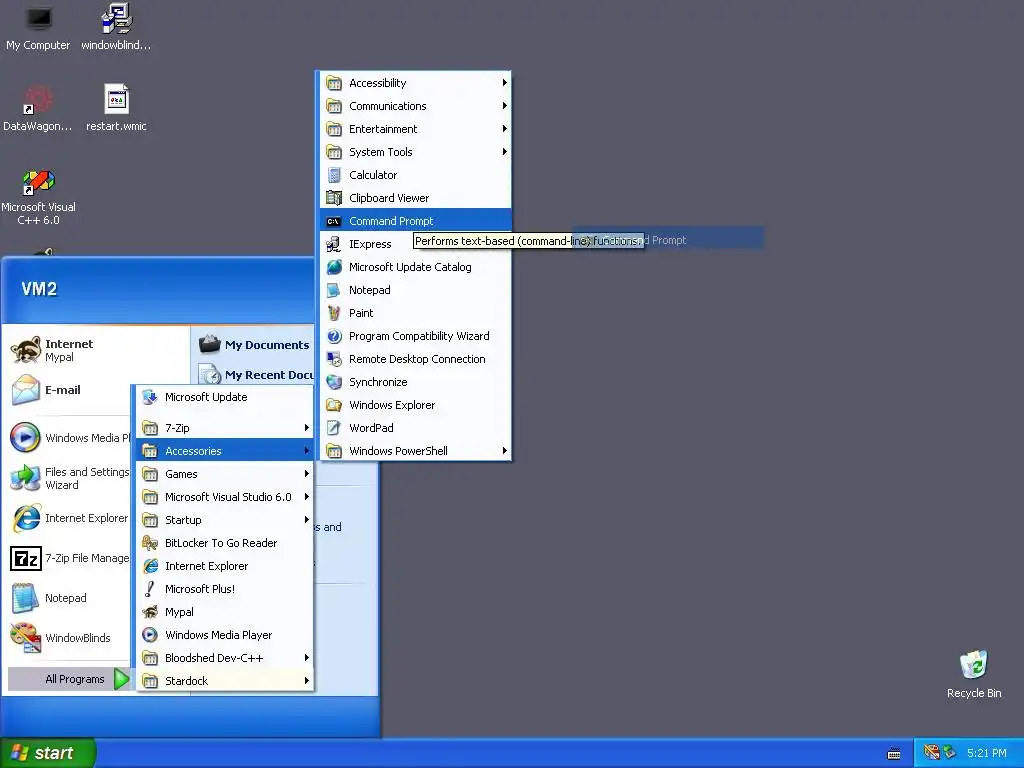Click the Clipboard Viewer icon
The image size is (1024, 768).
[334, 198]
